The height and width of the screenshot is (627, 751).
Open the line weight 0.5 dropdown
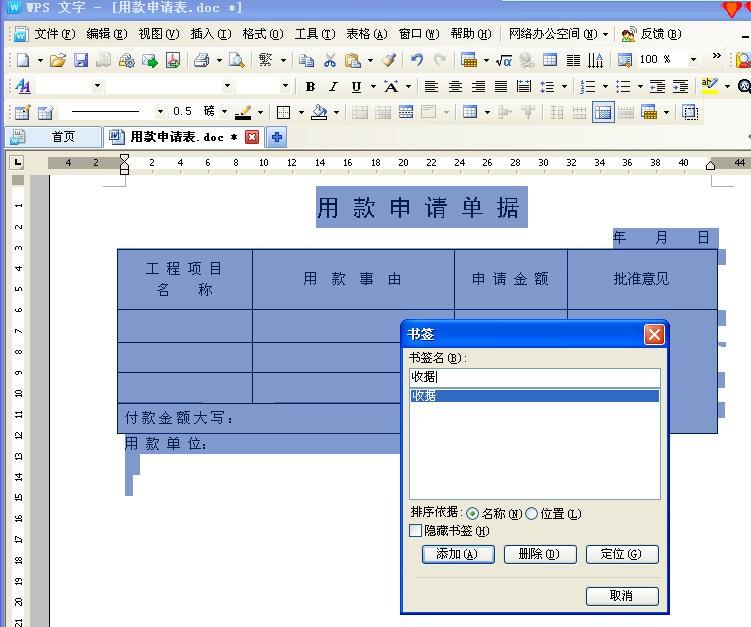224,112
